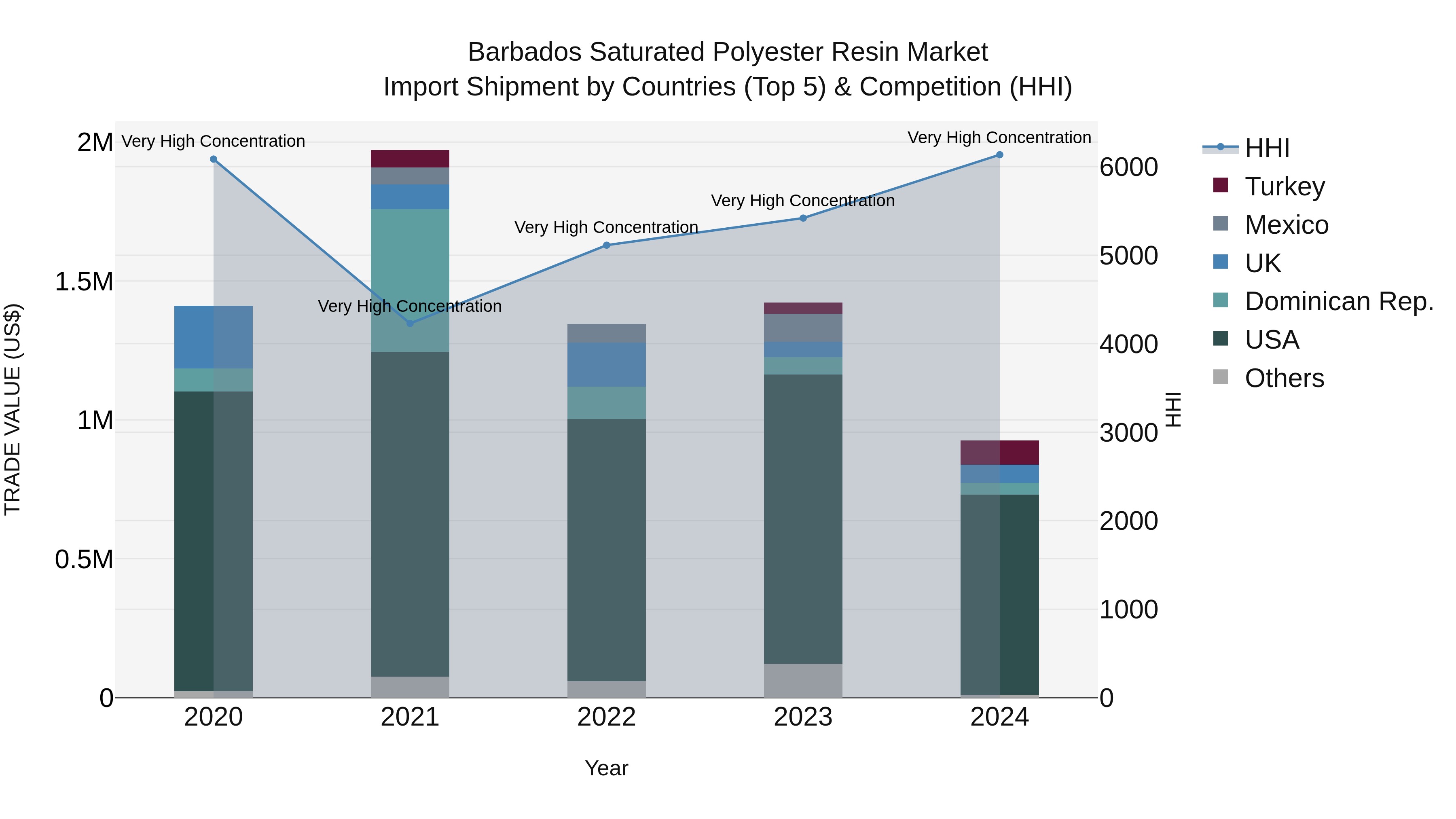This screenshot has height=819, width=1456.
Task: Click the 5000 HHI axis tick
Action: pos(1129,256)
